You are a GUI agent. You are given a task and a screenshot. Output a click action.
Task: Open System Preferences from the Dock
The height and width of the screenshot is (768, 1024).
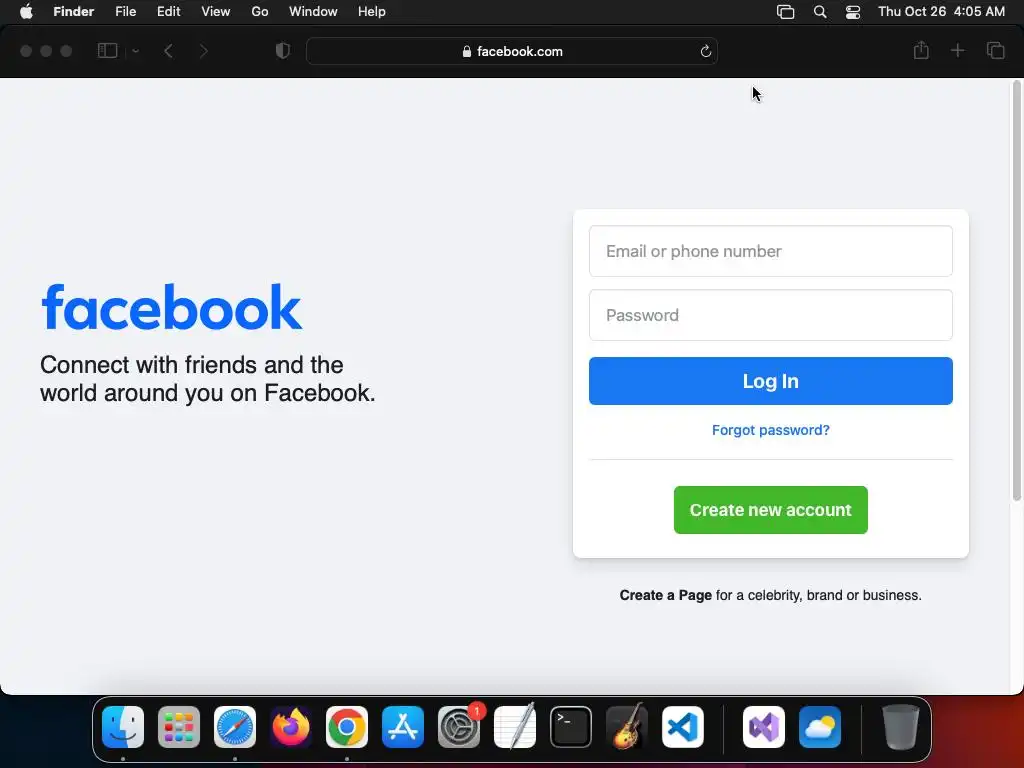click(459, 727)
